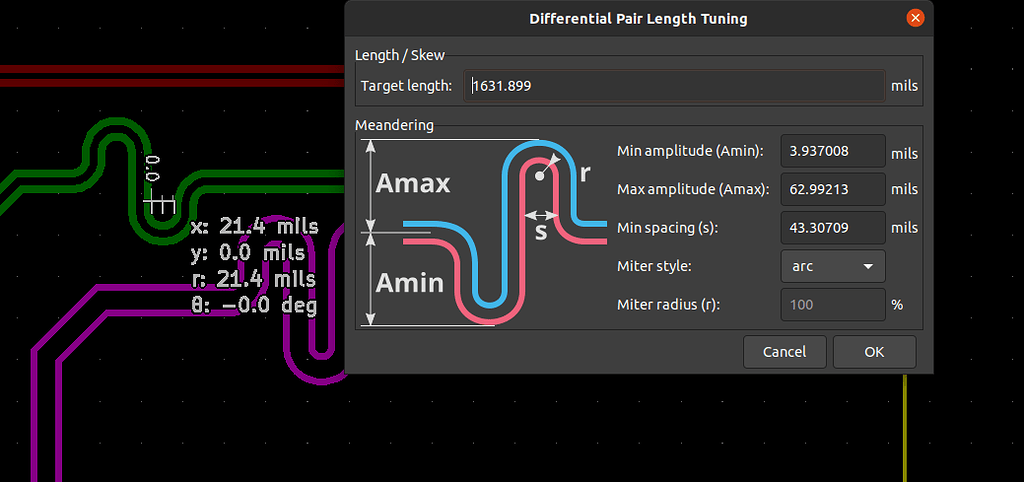Click the Max amplitude (Amax) value field

(x=832, y=189)
